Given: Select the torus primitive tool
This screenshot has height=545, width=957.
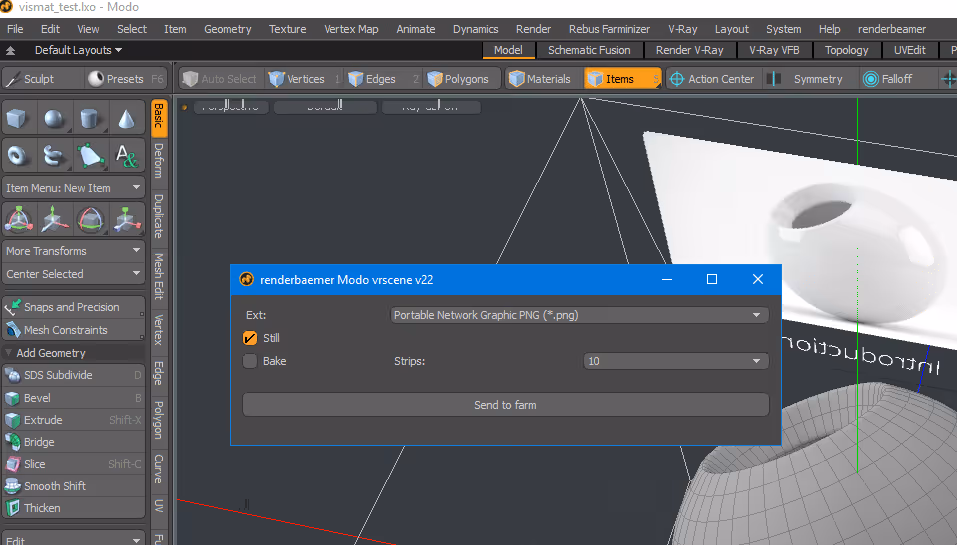Looking at the screenshot, I should coord(17,155).
